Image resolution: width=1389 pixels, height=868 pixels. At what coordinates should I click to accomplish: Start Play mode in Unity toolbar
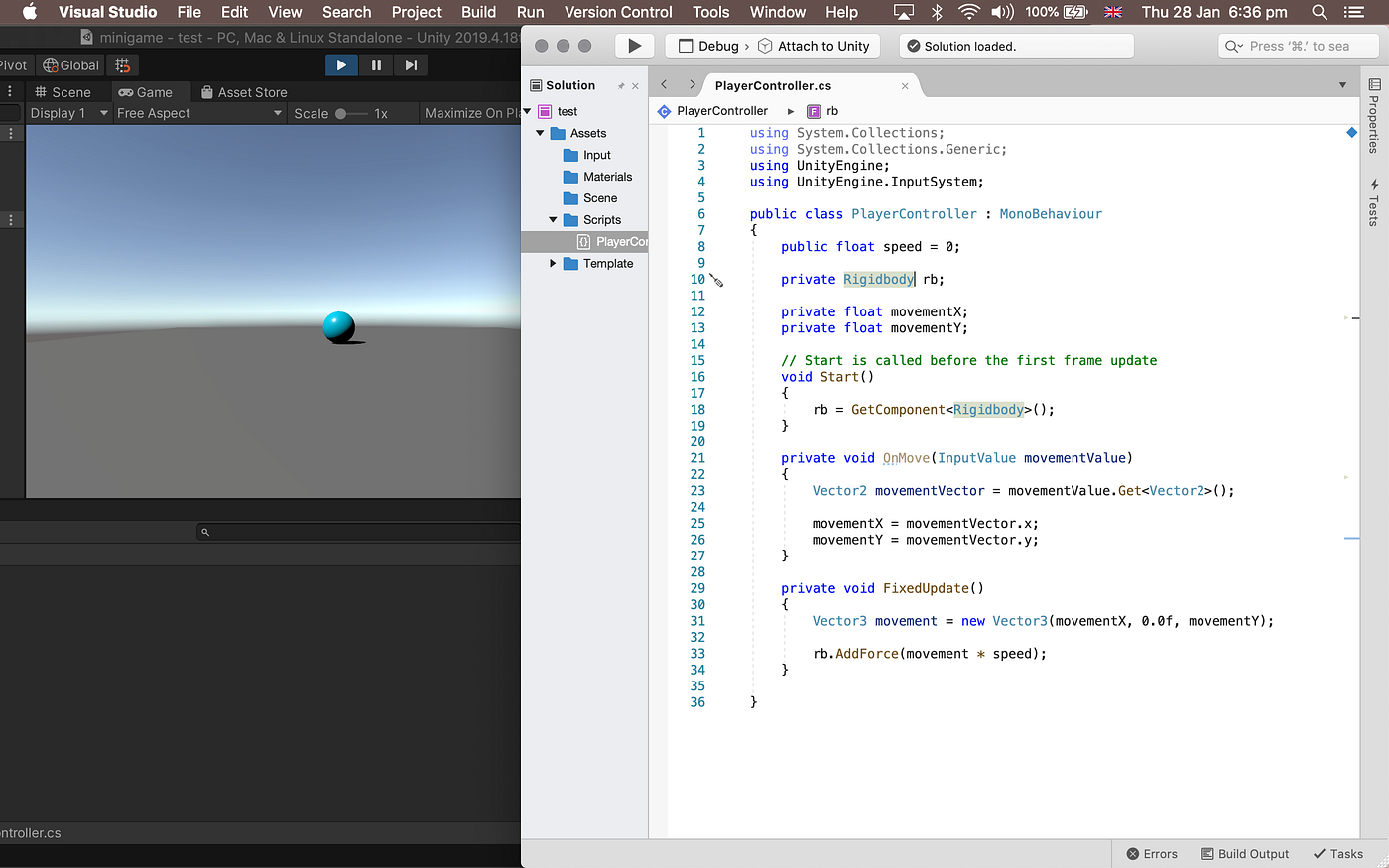point(341,64)
